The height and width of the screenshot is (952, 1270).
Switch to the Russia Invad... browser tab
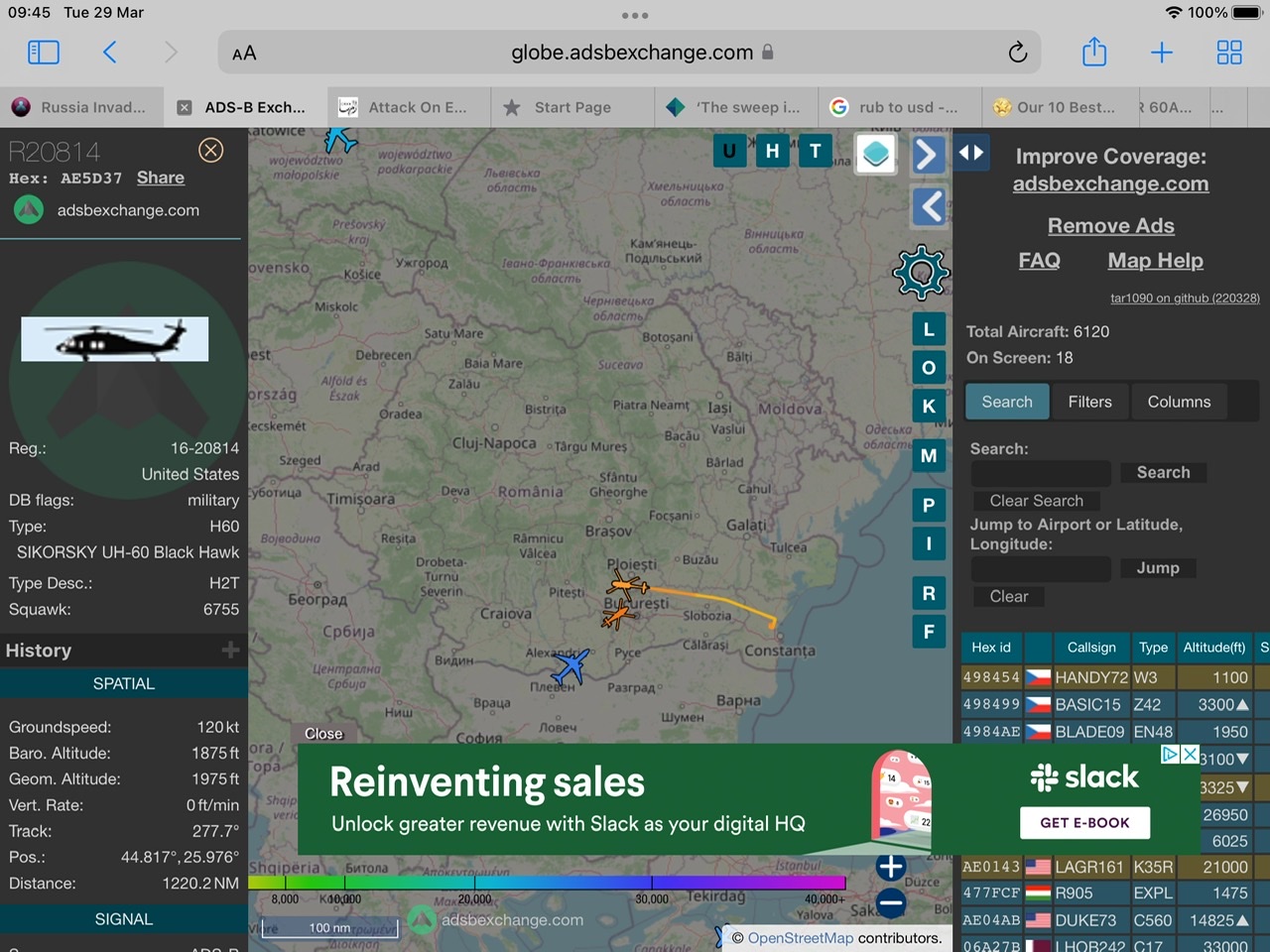coord(81,107)
